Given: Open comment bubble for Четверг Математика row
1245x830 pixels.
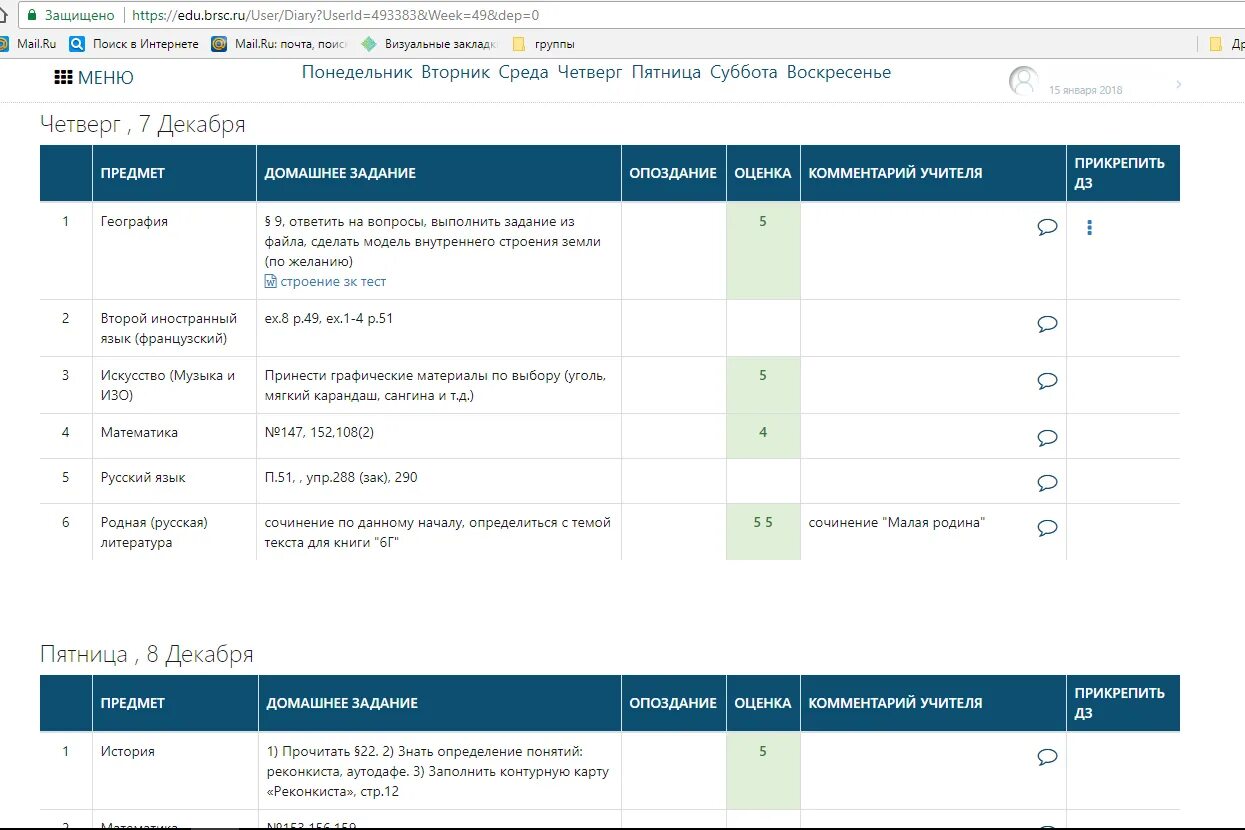Looking at the screenshot, I should coord(1047,437).
